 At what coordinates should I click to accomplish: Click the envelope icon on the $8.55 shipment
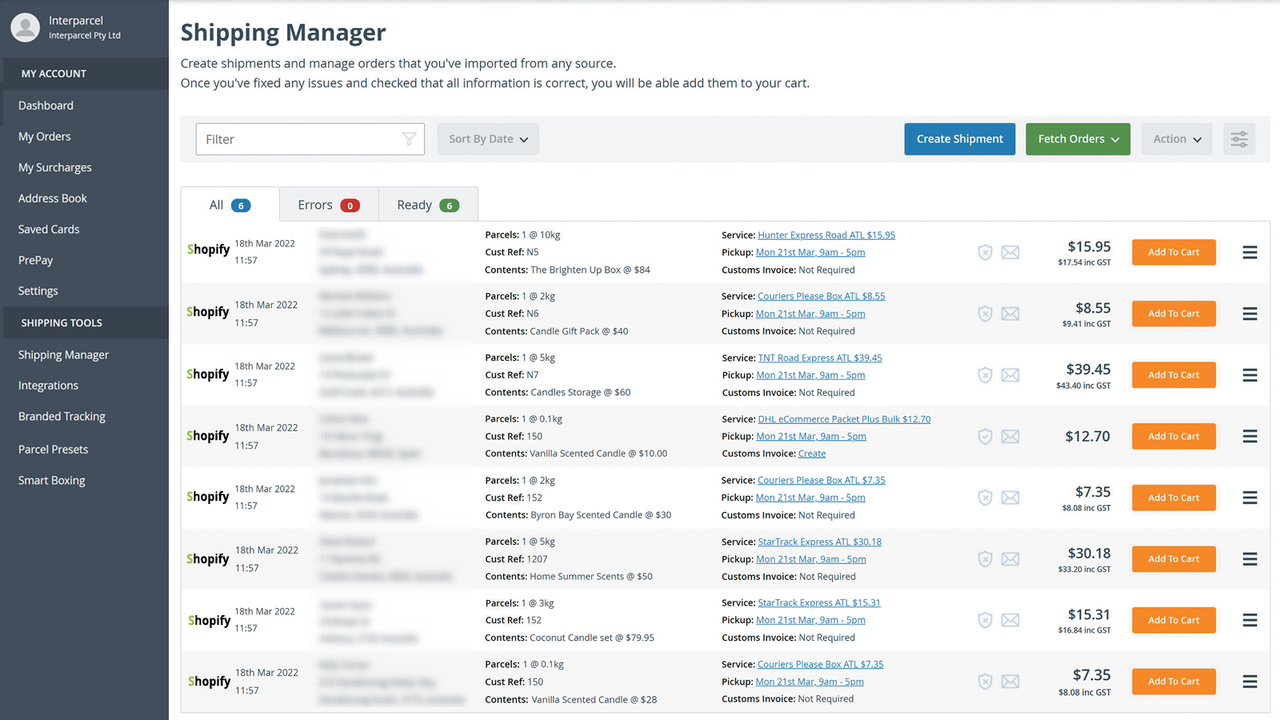(1010, 313)
